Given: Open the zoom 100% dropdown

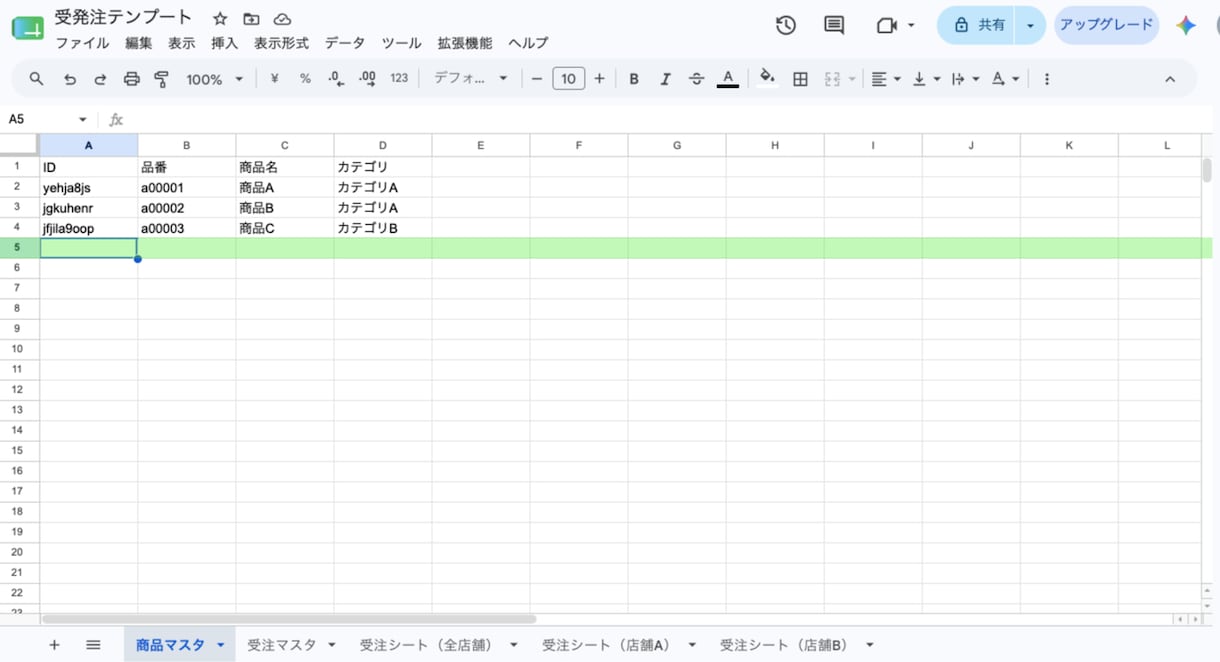Looking at the screenshot, I should pyautogui.click(x=214, y=79).
